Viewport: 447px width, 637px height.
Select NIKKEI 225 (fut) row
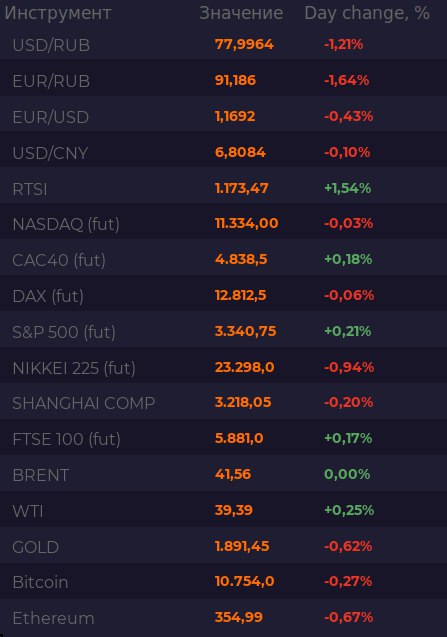coord(224,367)
